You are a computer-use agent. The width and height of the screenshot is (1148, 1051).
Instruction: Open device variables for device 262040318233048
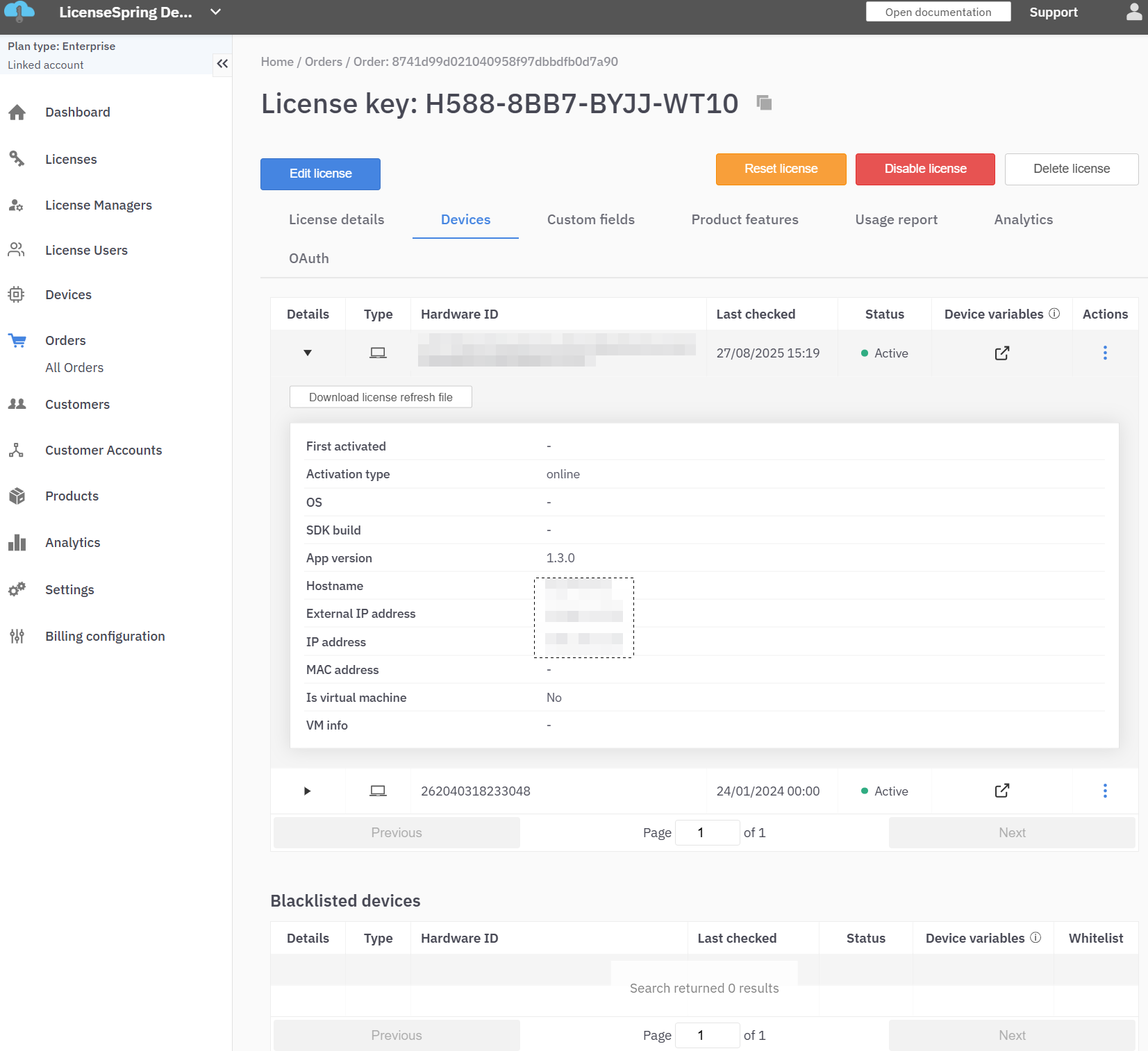[1001, 791]
